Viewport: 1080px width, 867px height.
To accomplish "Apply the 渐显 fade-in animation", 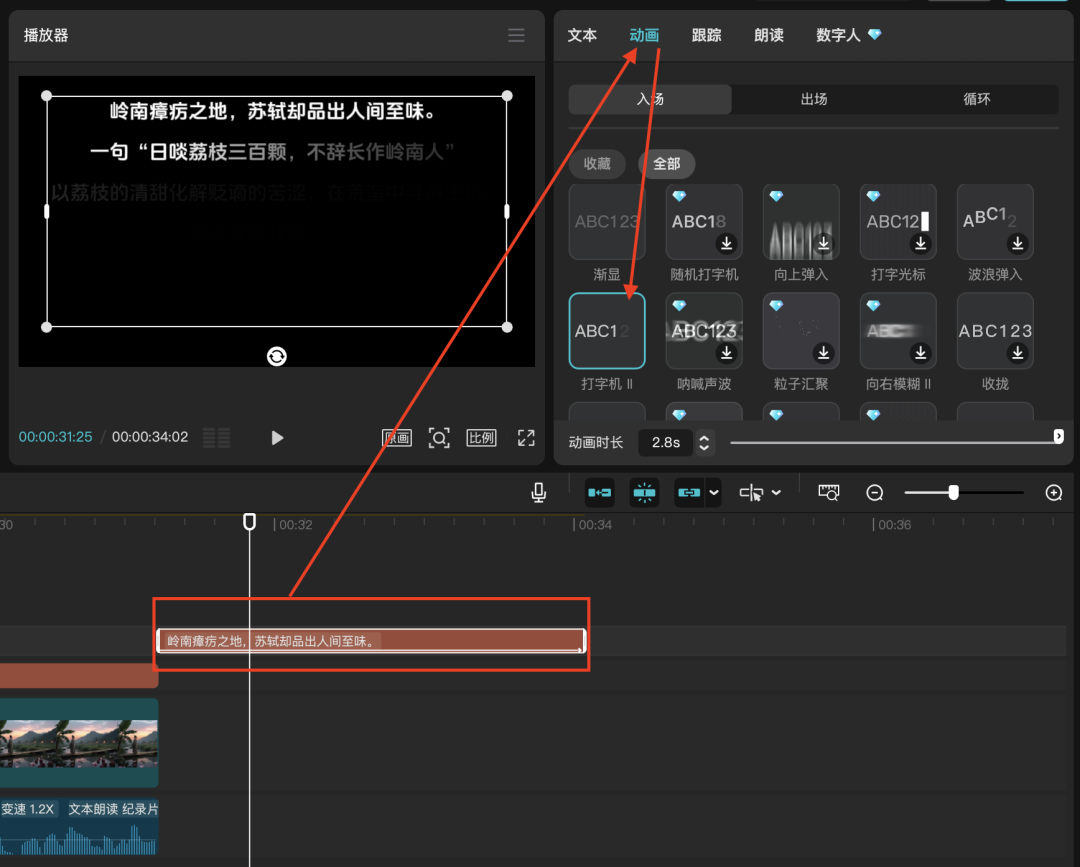I will tap(606, 222).
